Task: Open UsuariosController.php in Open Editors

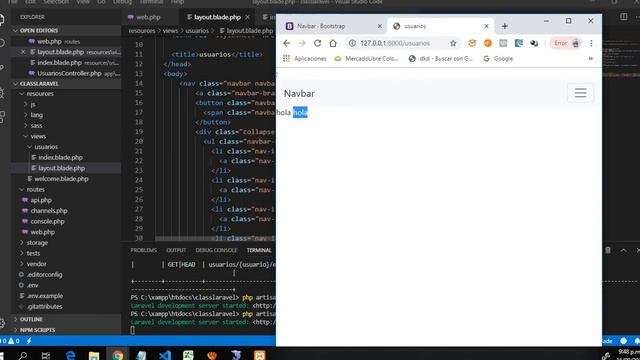Action: click(69, 73)
